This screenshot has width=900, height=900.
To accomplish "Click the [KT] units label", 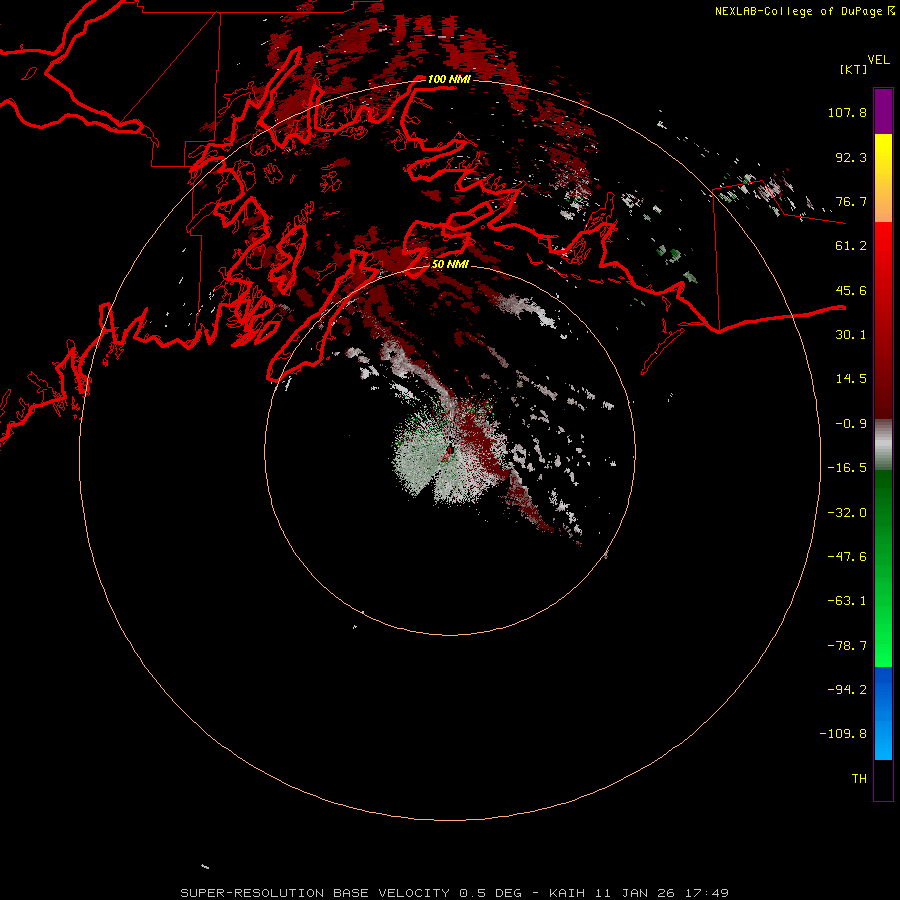I will [854, 69].
